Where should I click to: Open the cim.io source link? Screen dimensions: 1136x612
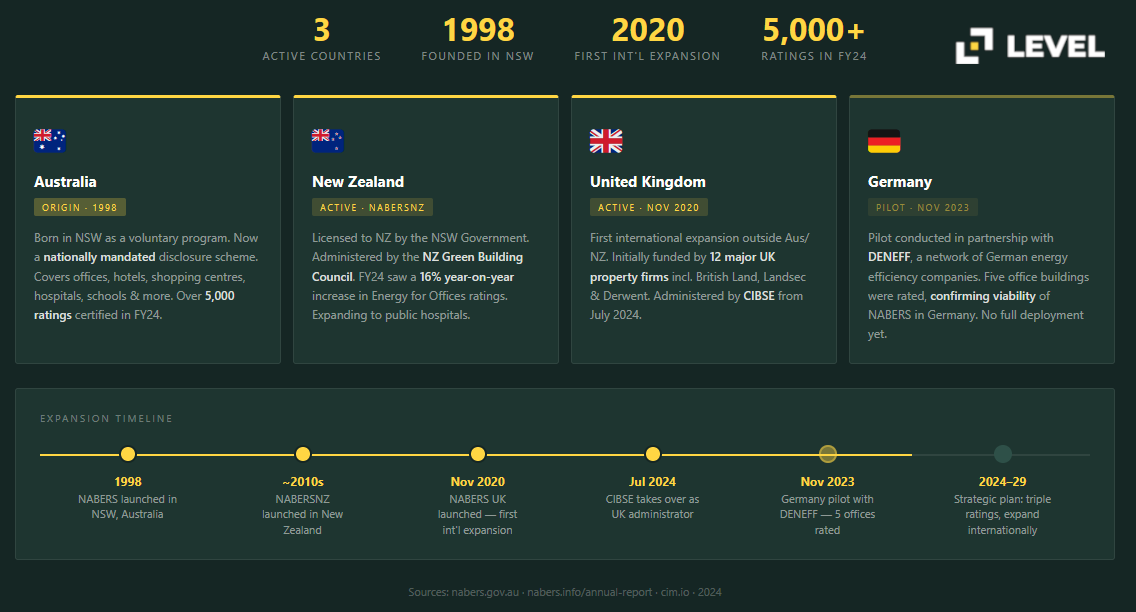pos(674,592)
